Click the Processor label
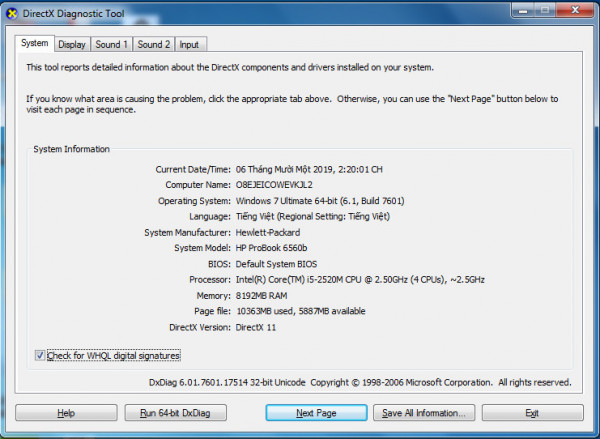600x439 pixels. point(210,280)
